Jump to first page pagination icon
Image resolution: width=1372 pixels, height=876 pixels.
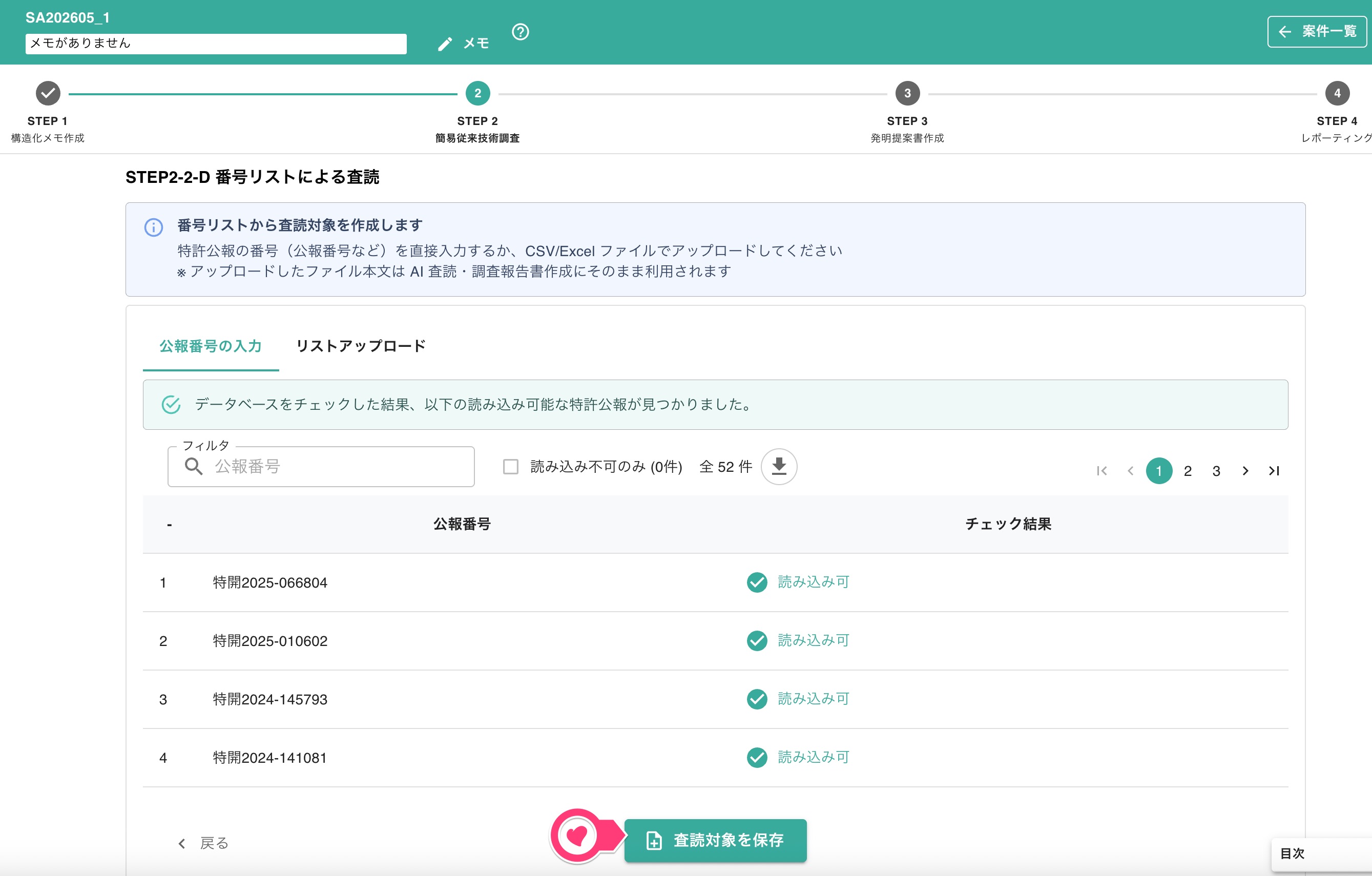(x=1102, y=471)
